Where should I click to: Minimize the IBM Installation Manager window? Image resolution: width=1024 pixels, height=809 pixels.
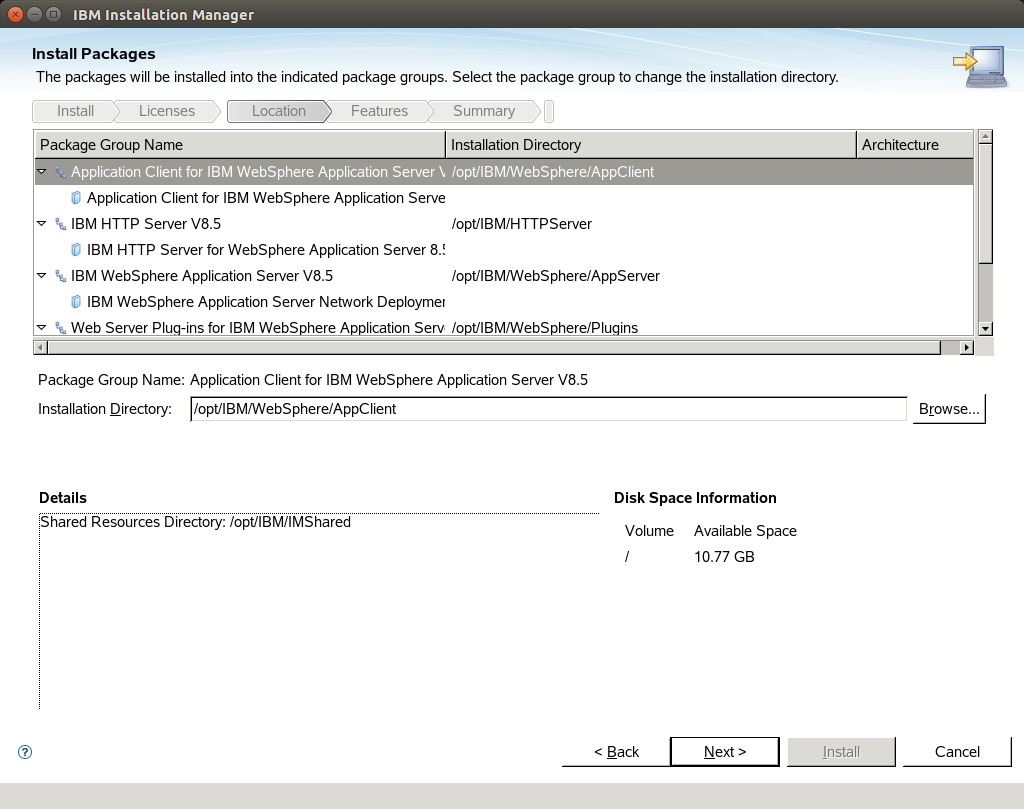point(35,14)
